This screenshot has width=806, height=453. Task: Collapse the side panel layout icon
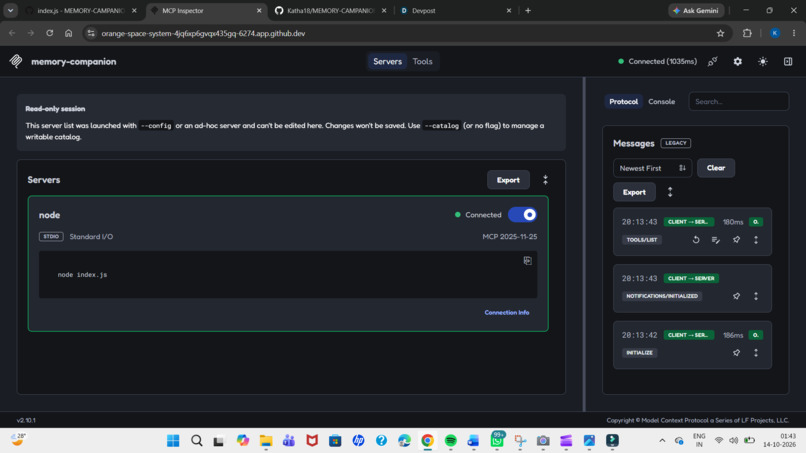[x=788, y=62]
